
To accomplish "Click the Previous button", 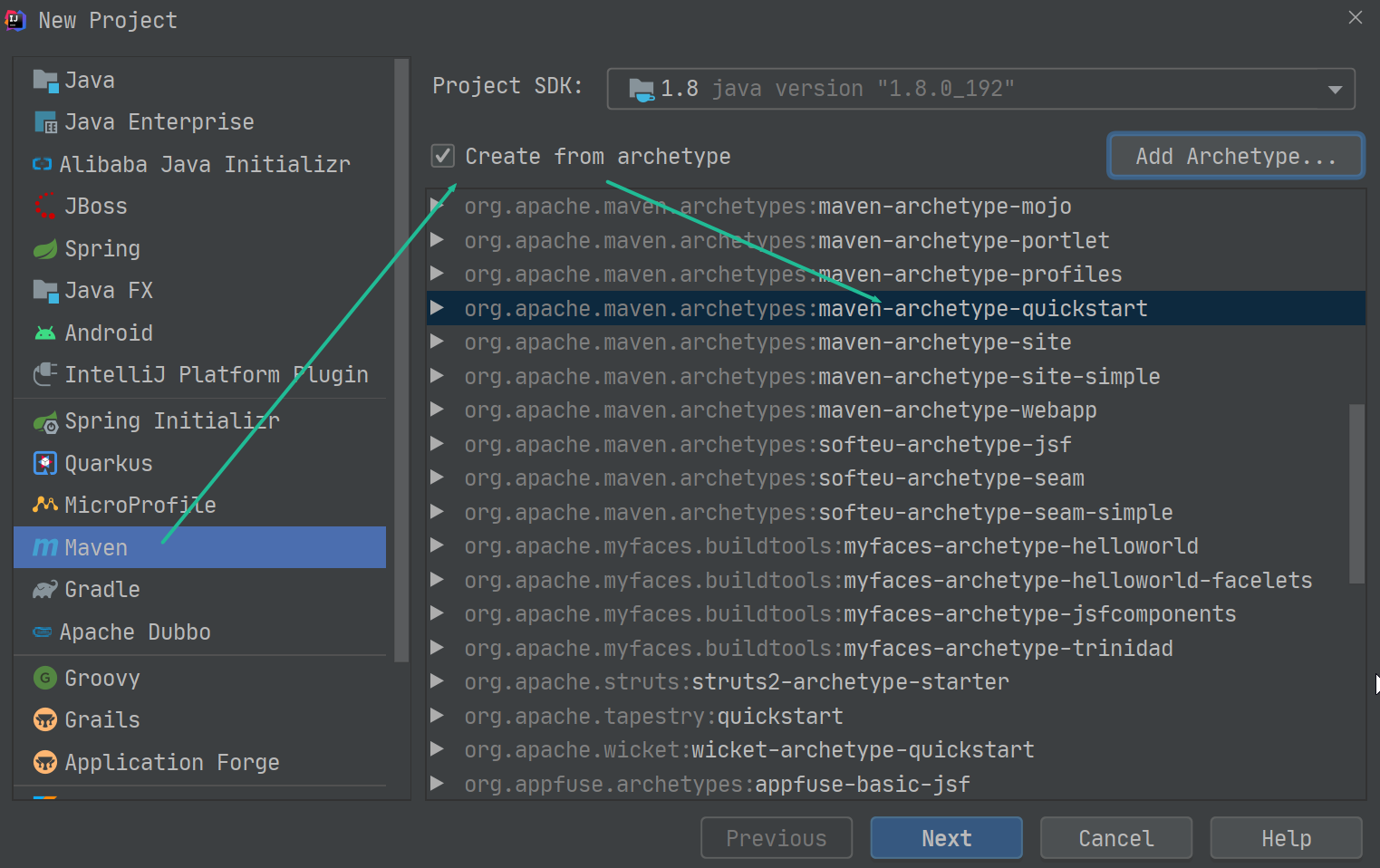I will (776, 838).
